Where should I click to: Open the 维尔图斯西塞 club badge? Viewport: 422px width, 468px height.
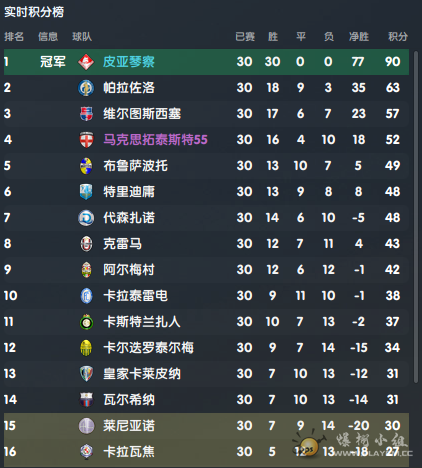click(x=86, y=114)
